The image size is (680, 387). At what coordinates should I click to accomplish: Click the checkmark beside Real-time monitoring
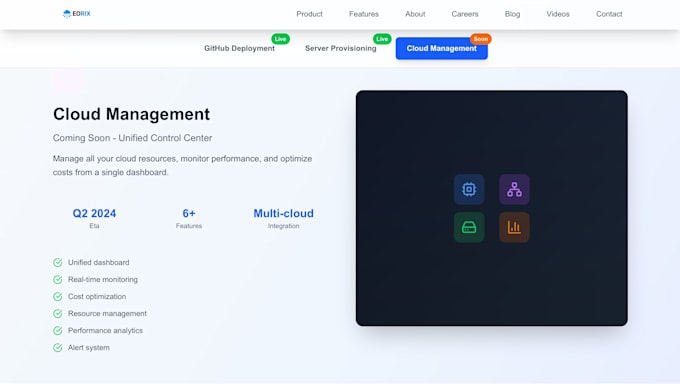click(58, 279)
